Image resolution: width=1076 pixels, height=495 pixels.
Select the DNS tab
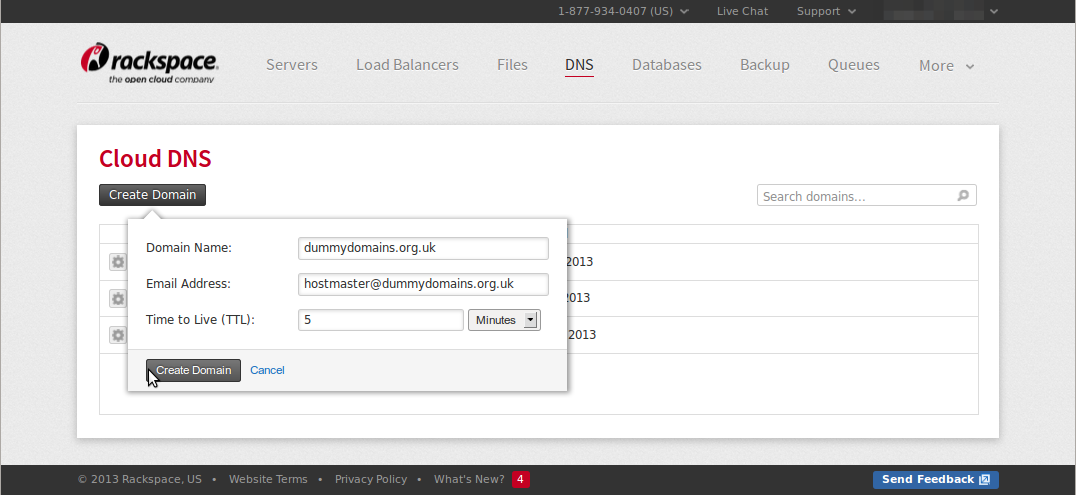579,65
